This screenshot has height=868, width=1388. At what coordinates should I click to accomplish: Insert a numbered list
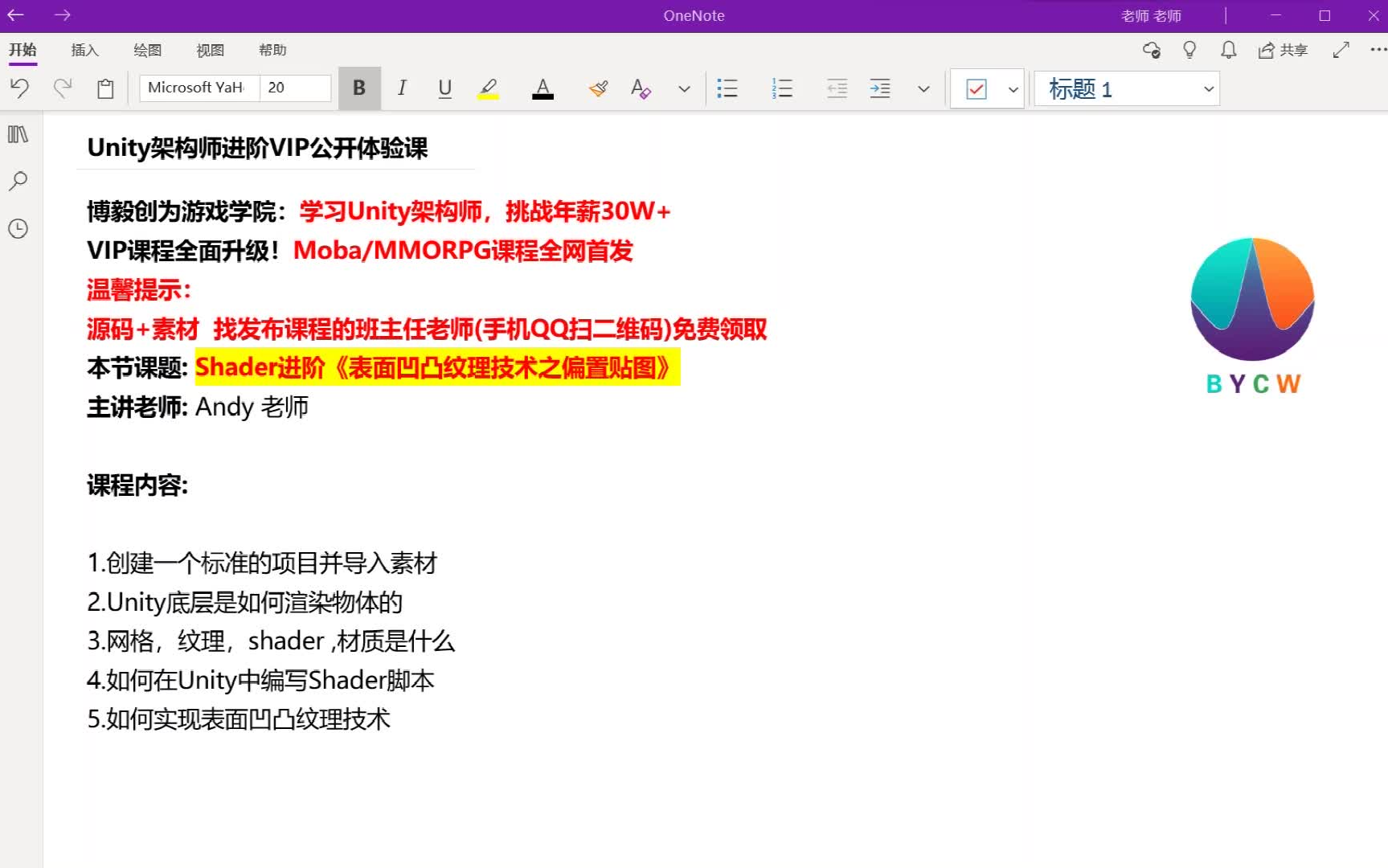coord(782,88)
